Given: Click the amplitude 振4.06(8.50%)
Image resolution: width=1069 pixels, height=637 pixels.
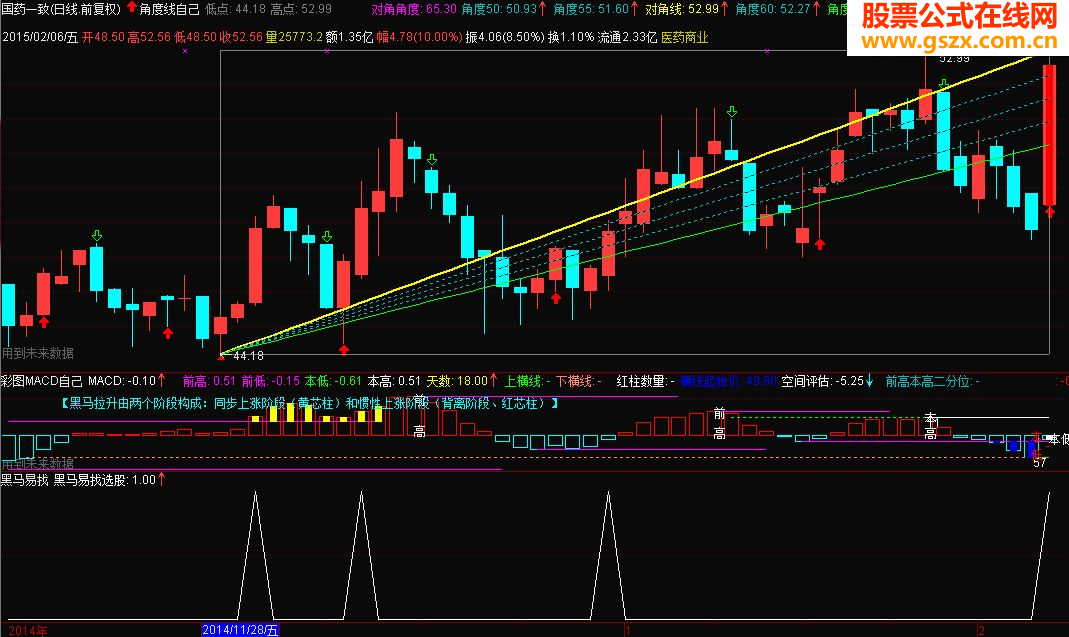Looking at the screenshot, I should 505,37.
